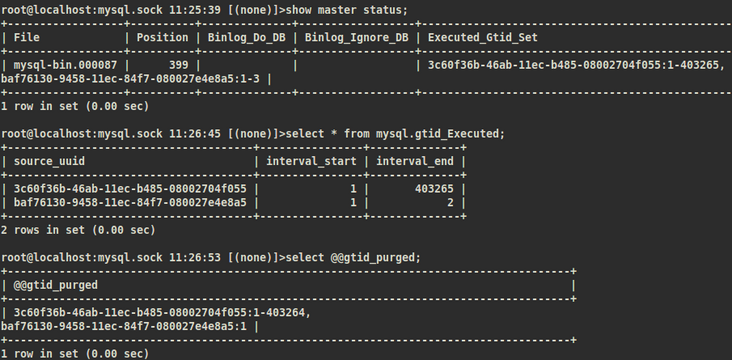Click the 'select @@gtid_purged;' command text
This screenshot has width=732, height=360.
pyautogui.click(x=353, y=258)
